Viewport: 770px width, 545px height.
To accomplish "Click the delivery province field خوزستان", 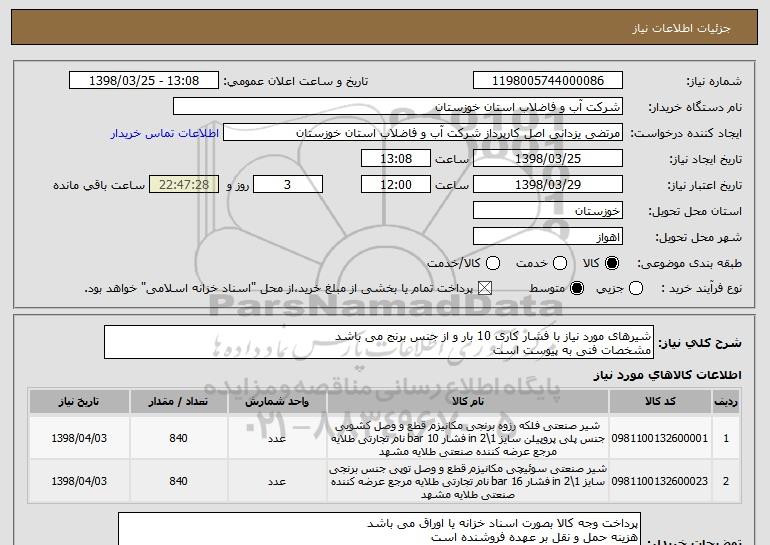I will [x=548, y=211].
